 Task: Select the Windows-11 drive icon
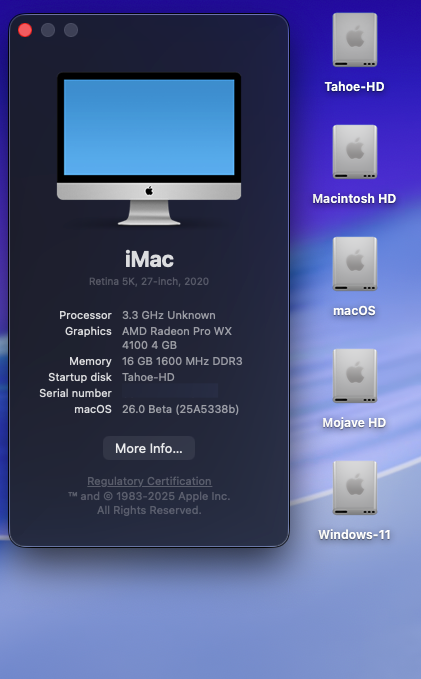click(355, 488)
